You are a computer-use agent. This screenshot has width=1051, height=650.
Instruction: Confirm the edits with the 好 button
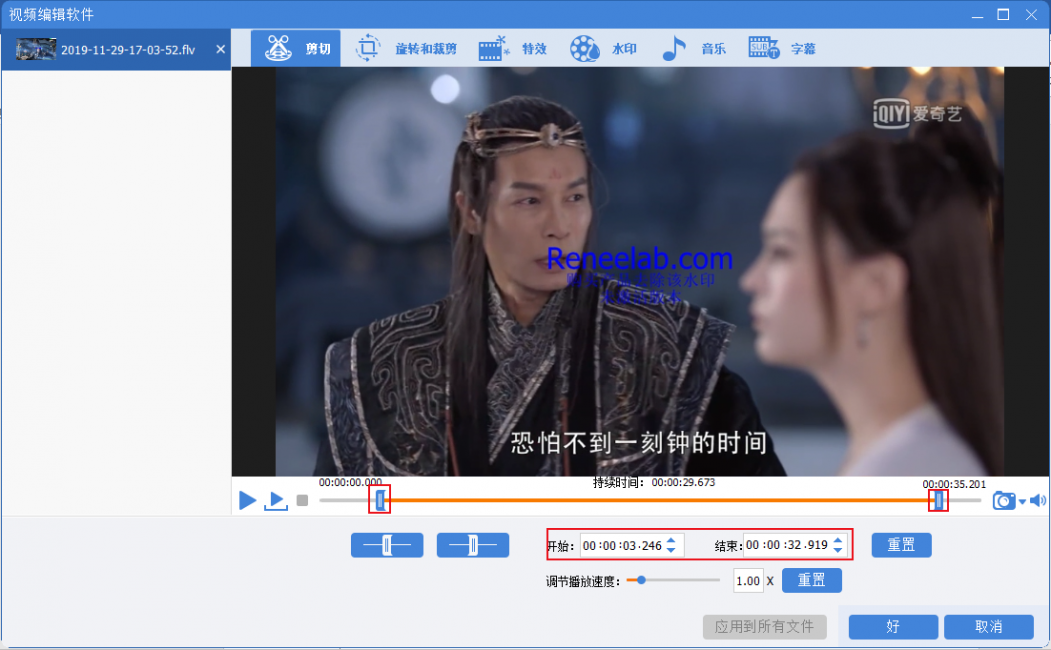[x=893, y=627]
